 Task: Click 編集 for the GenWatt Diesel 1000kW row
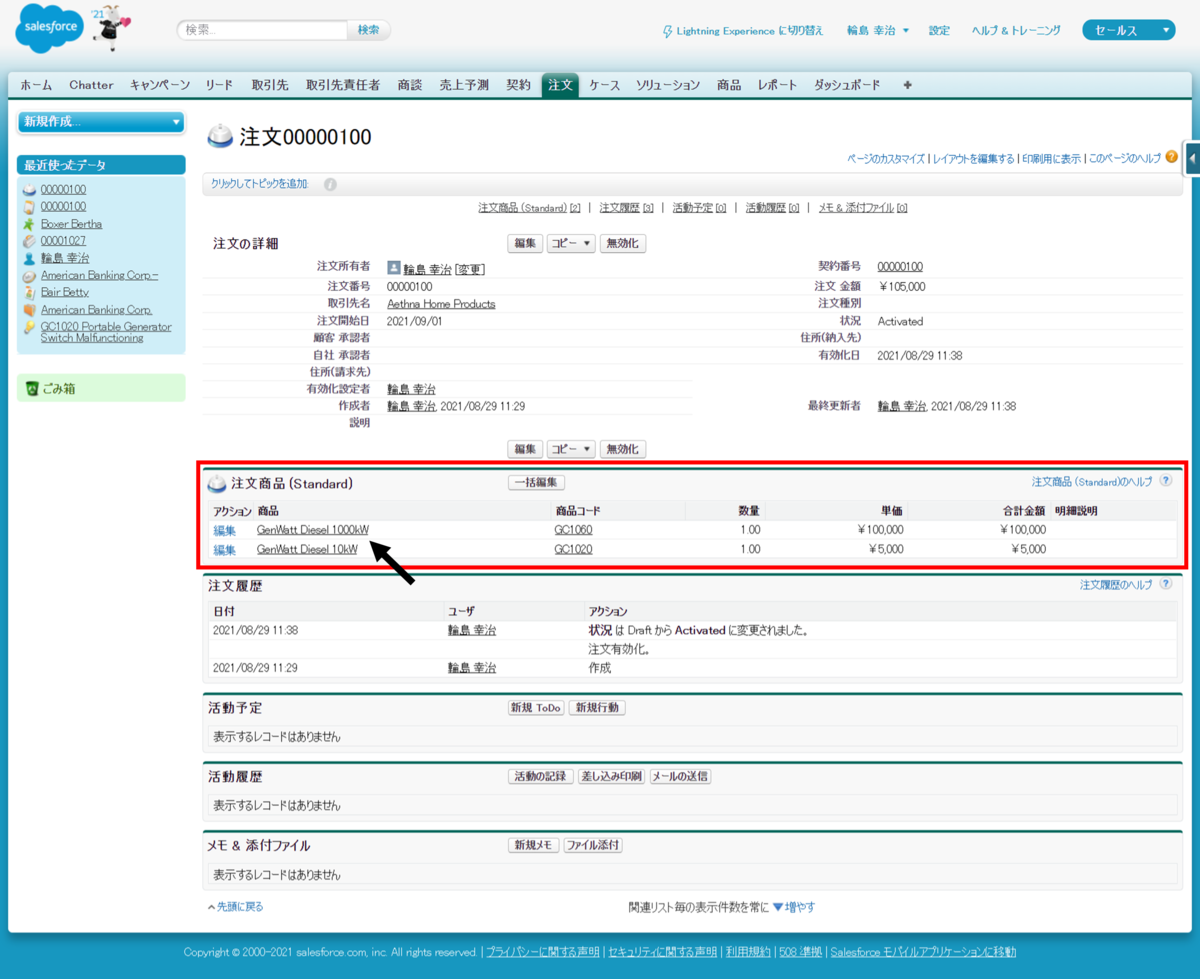224,530
